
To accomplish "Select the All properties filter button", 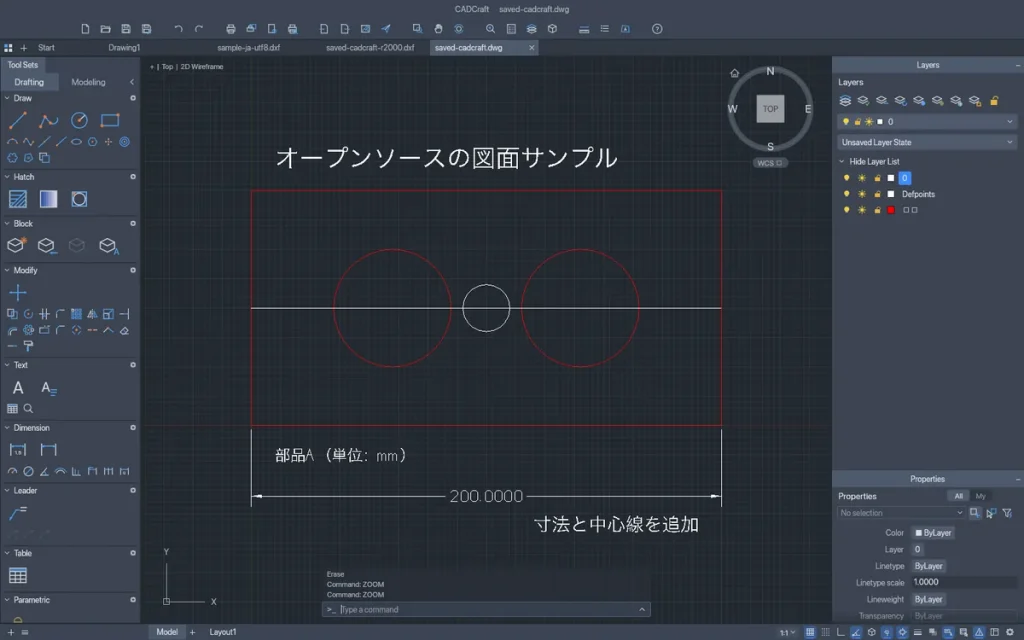I will (958, 496).
